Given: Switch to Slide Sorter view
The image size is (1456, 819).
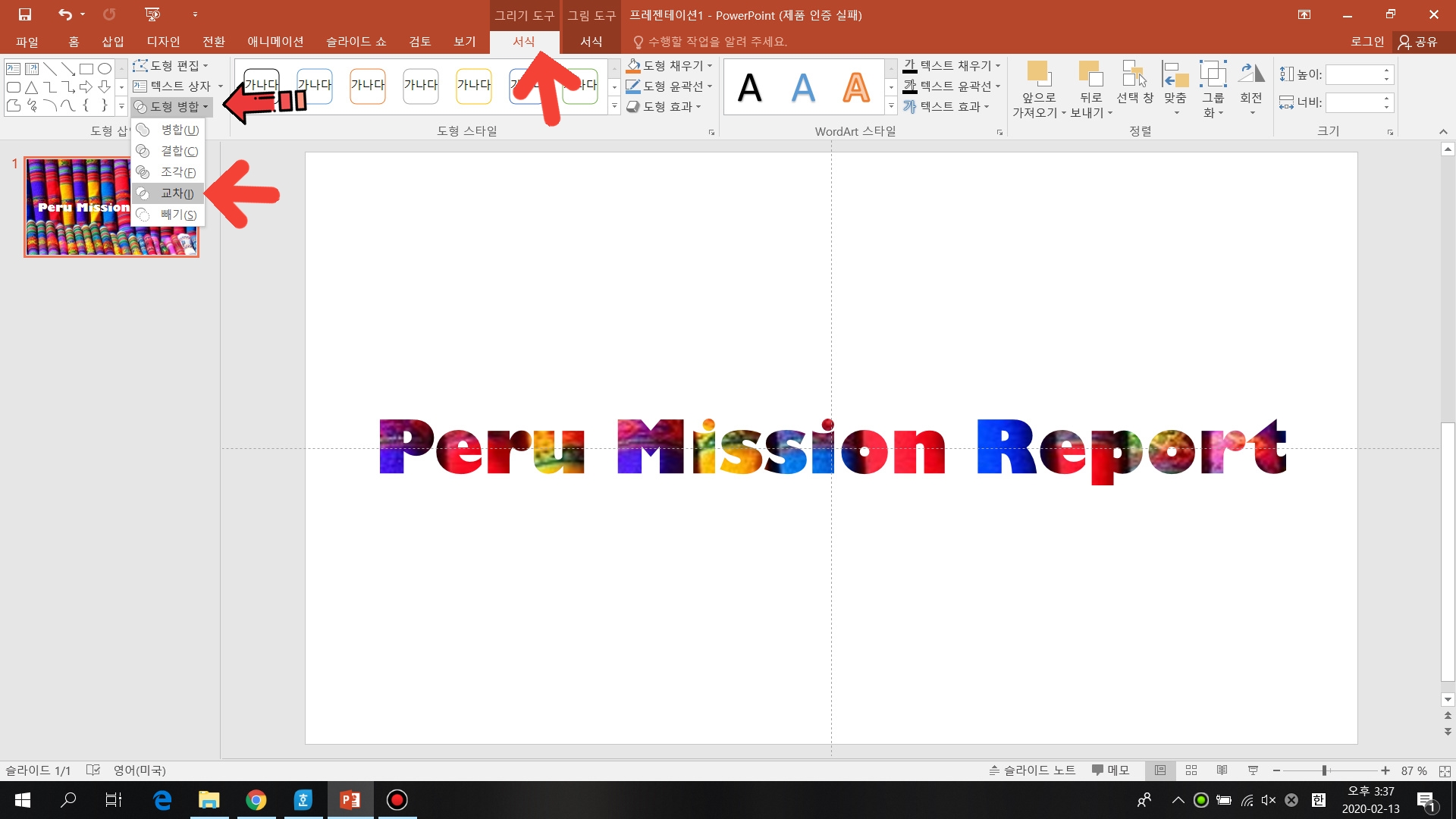Looking at the screenshot, I should tap(1191, 770).
